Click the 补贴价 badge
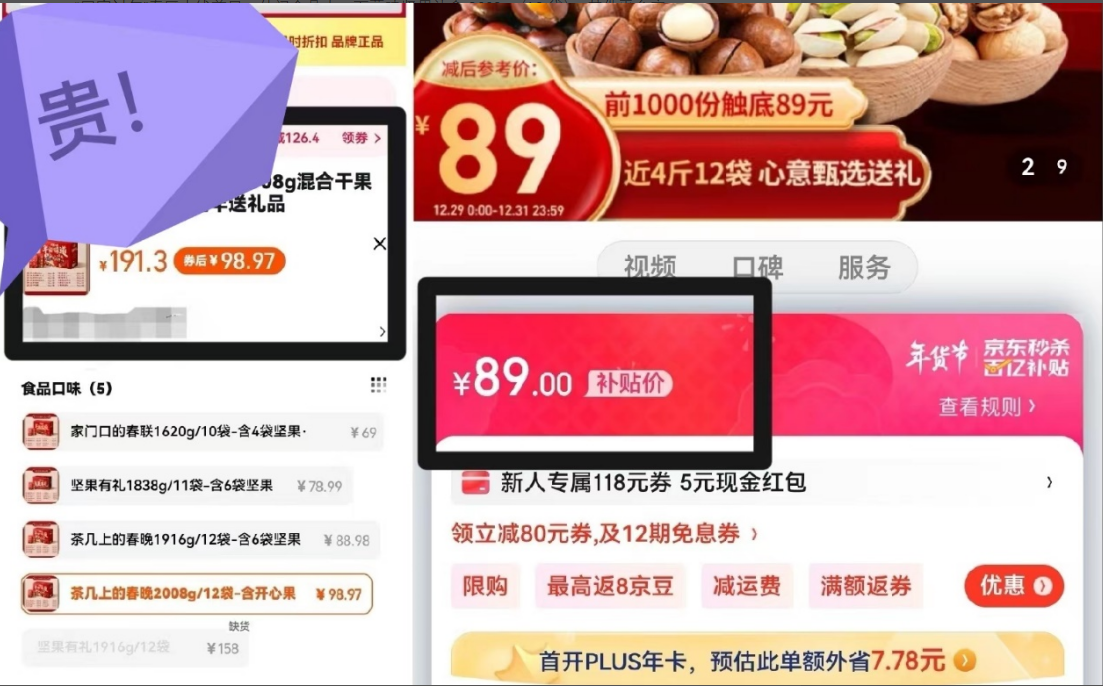Viewport: 1103px width, 686px height. tap(630, 383)
